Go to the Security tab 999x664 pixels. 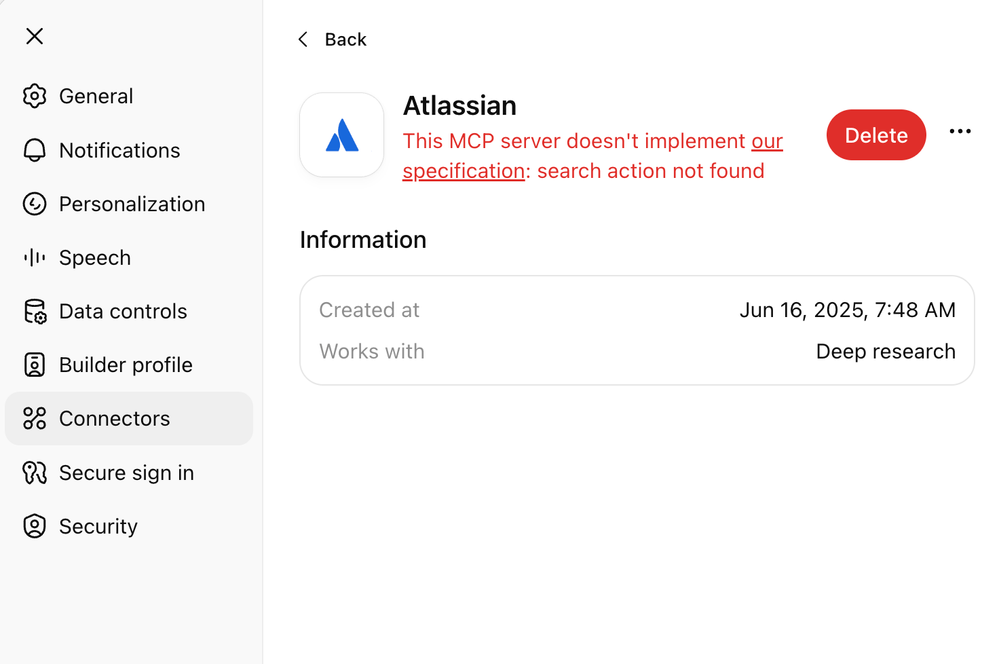point(129,526)
